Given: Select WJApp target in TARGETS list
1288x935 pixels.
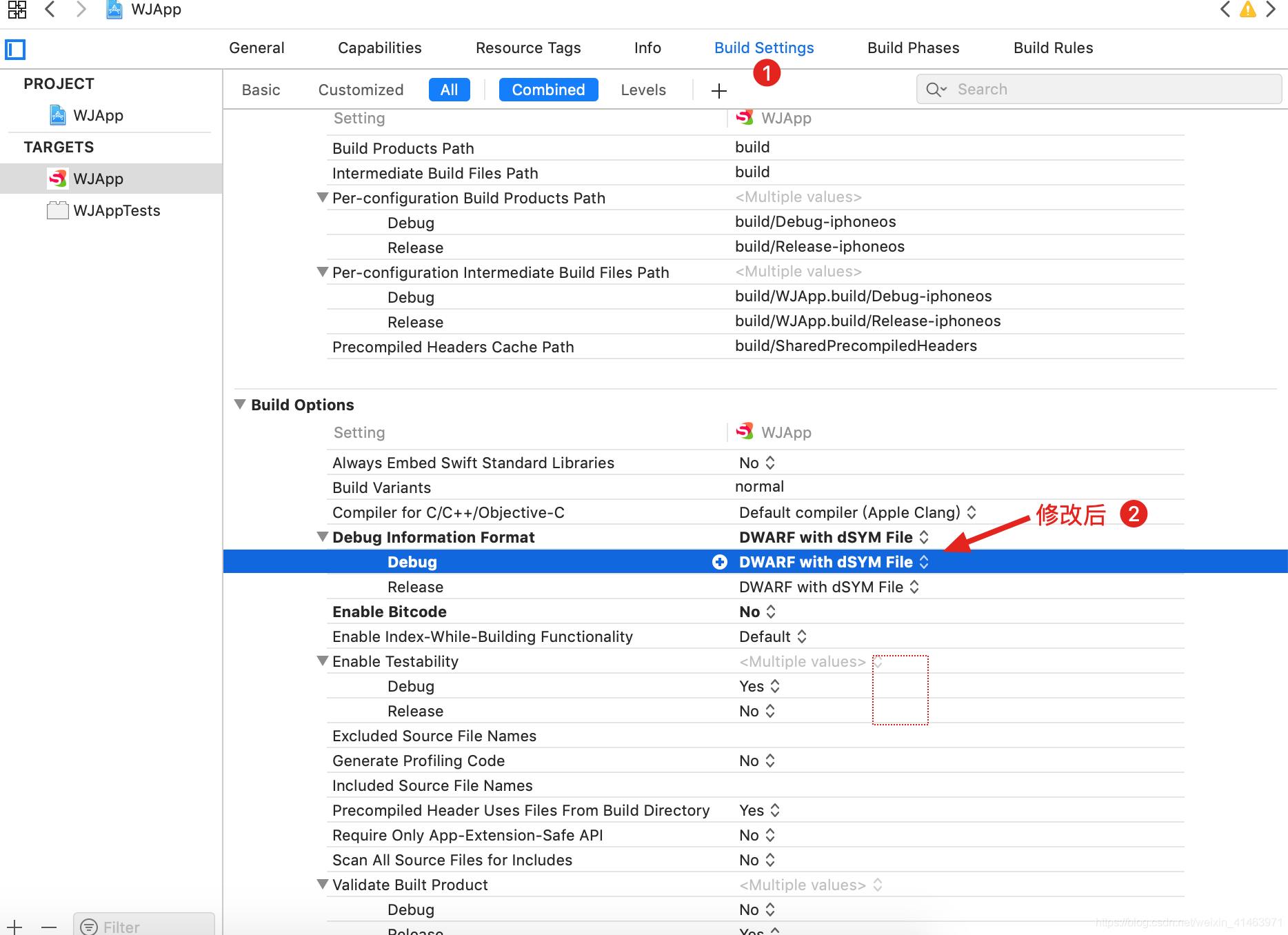Looking at the screenshot, I should tap(111, 179).
